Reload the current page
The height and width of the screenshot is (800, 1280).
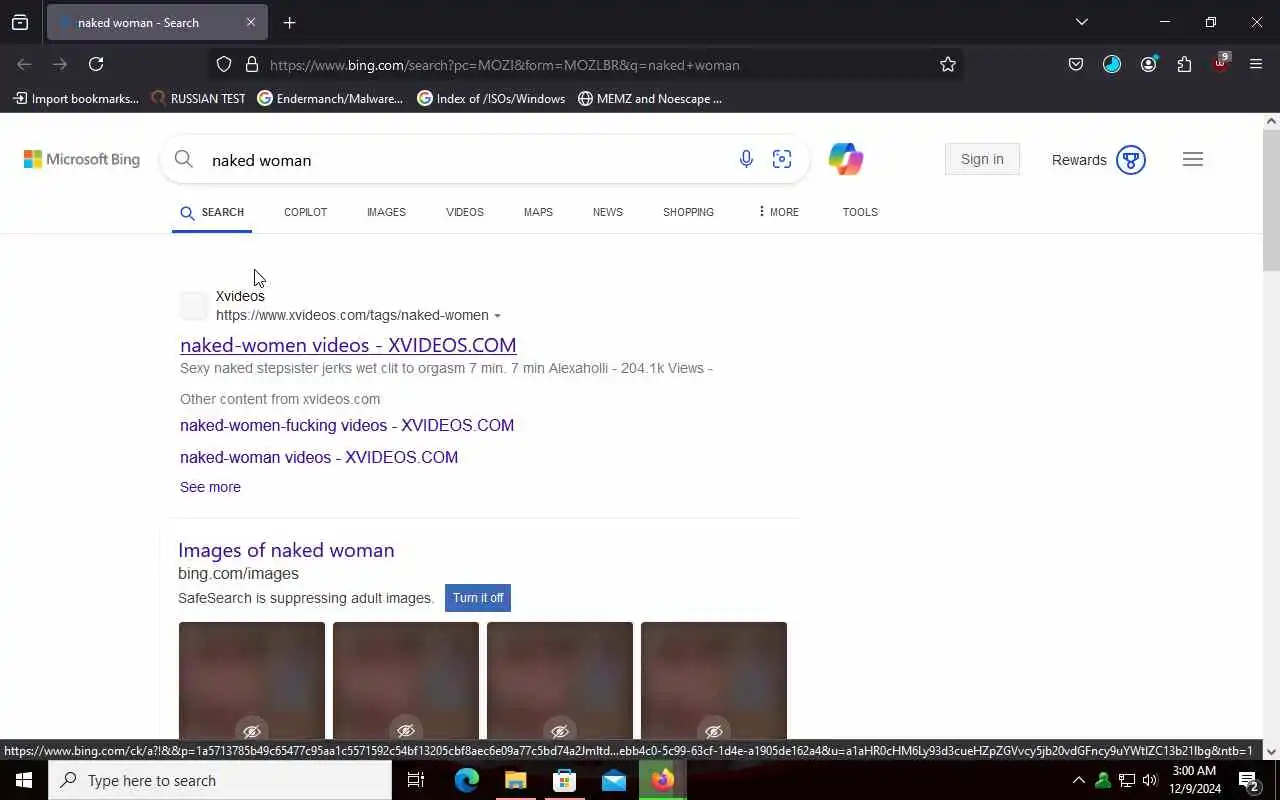pyautogui.click(x=96, y=64)
